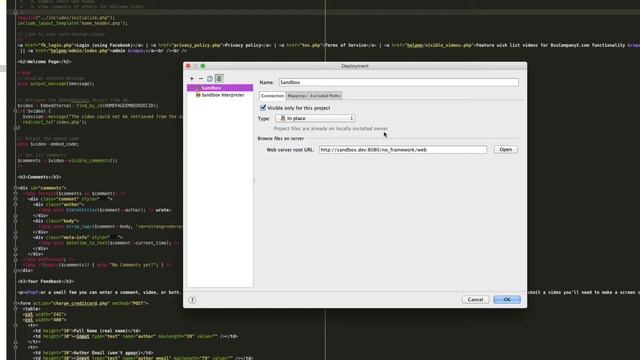
Task: Click the 'Project files are already on locally installed server' note
Action: pyautogui.click(x=331, y=129)
